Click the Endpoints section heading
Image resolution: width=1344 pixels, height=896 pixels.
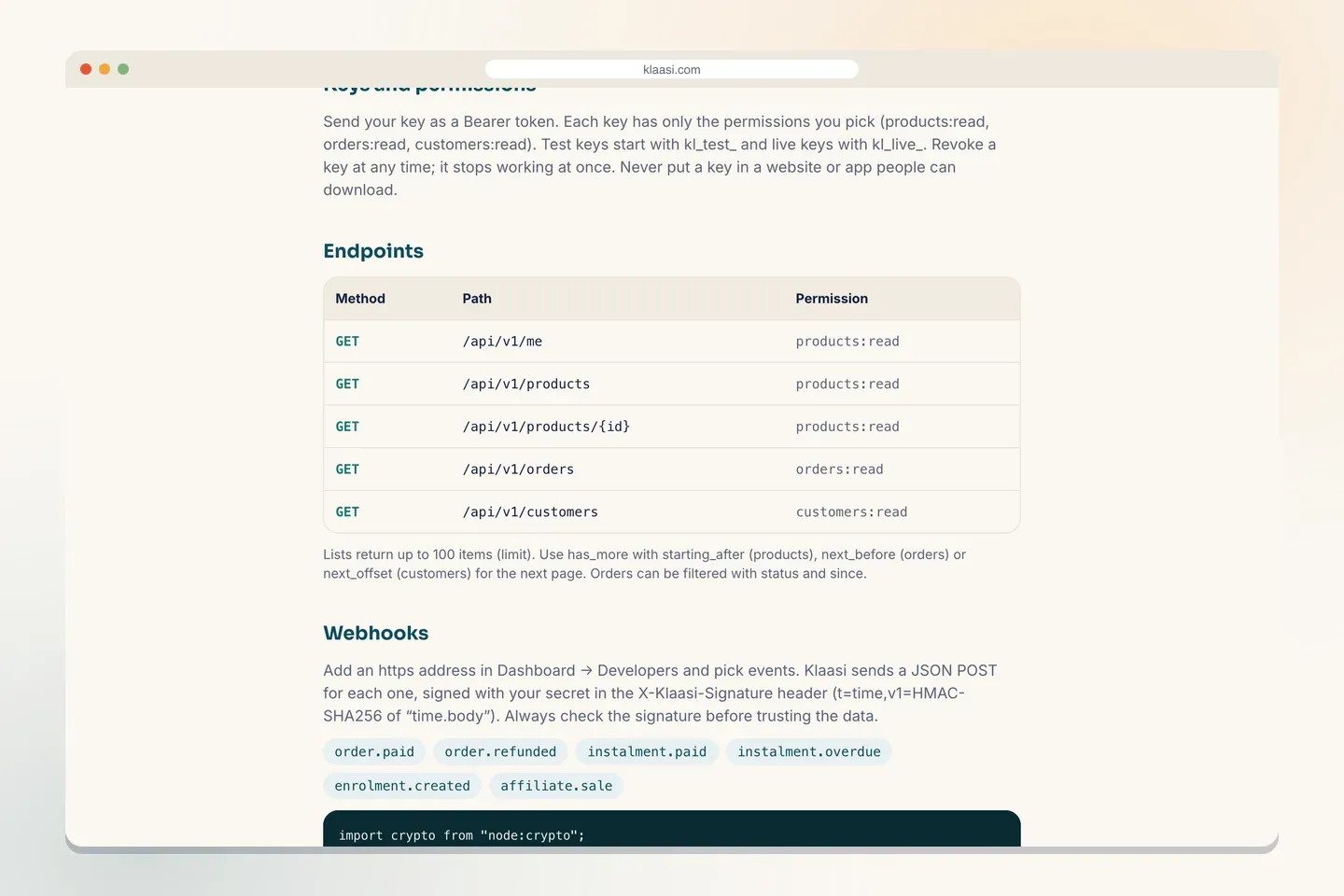tap(373, 251)
